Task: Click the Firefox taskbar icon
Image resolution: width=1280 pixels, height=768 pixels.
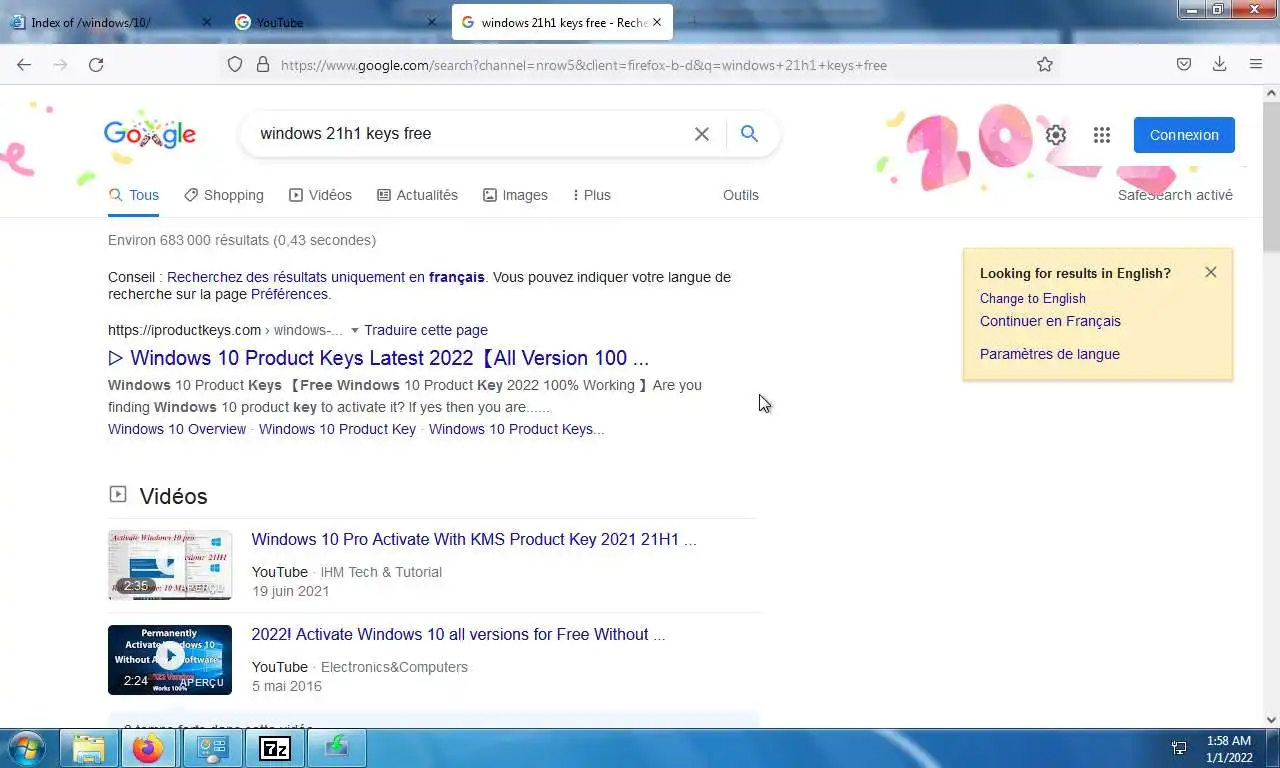Action: point(148,748)
